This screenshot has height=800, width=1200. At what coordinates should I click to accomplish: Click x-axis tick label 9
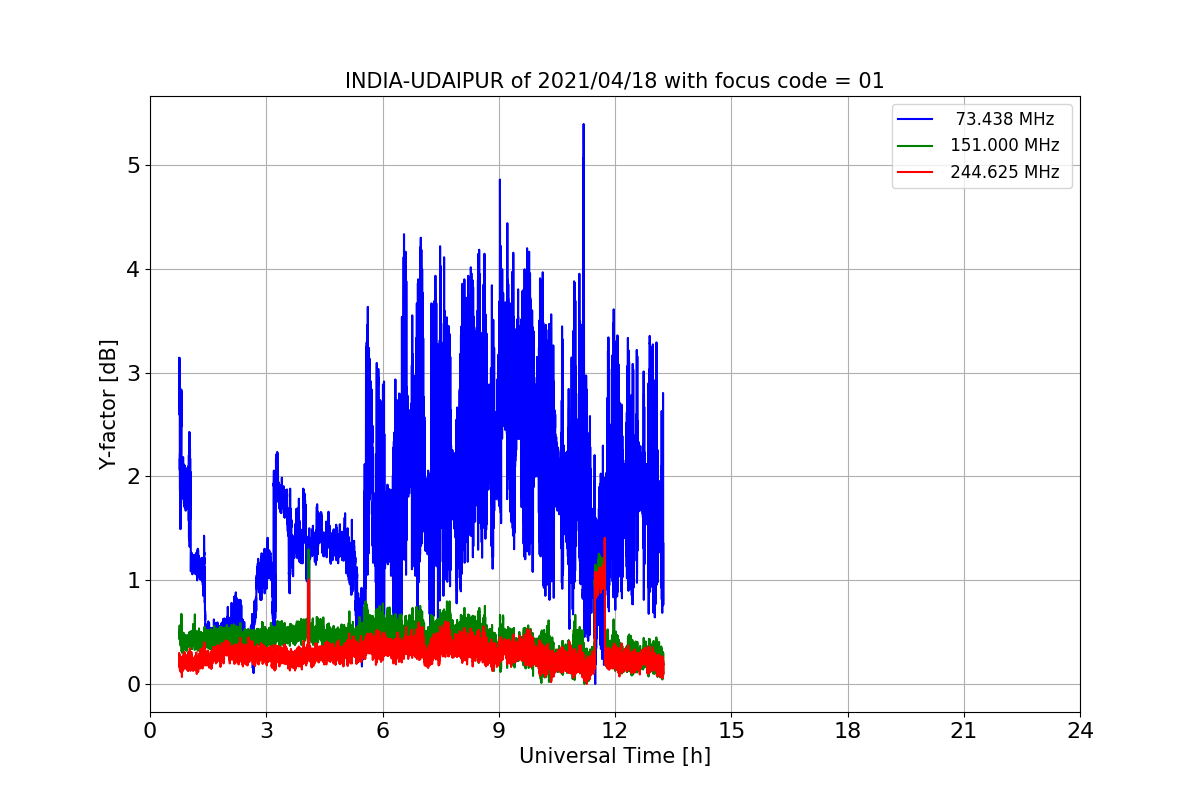pyautogui.click(x=499, y=731)
